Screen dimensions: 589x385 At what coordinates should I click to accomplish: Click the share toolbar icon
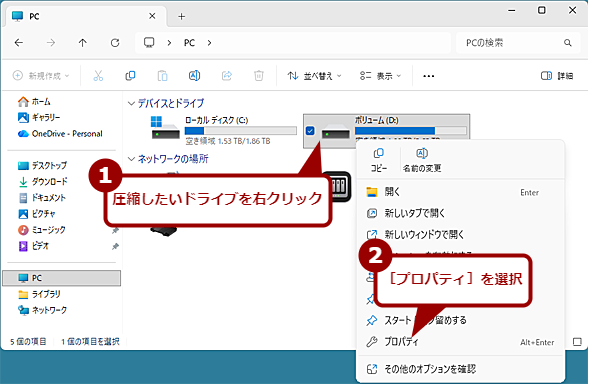227,76
